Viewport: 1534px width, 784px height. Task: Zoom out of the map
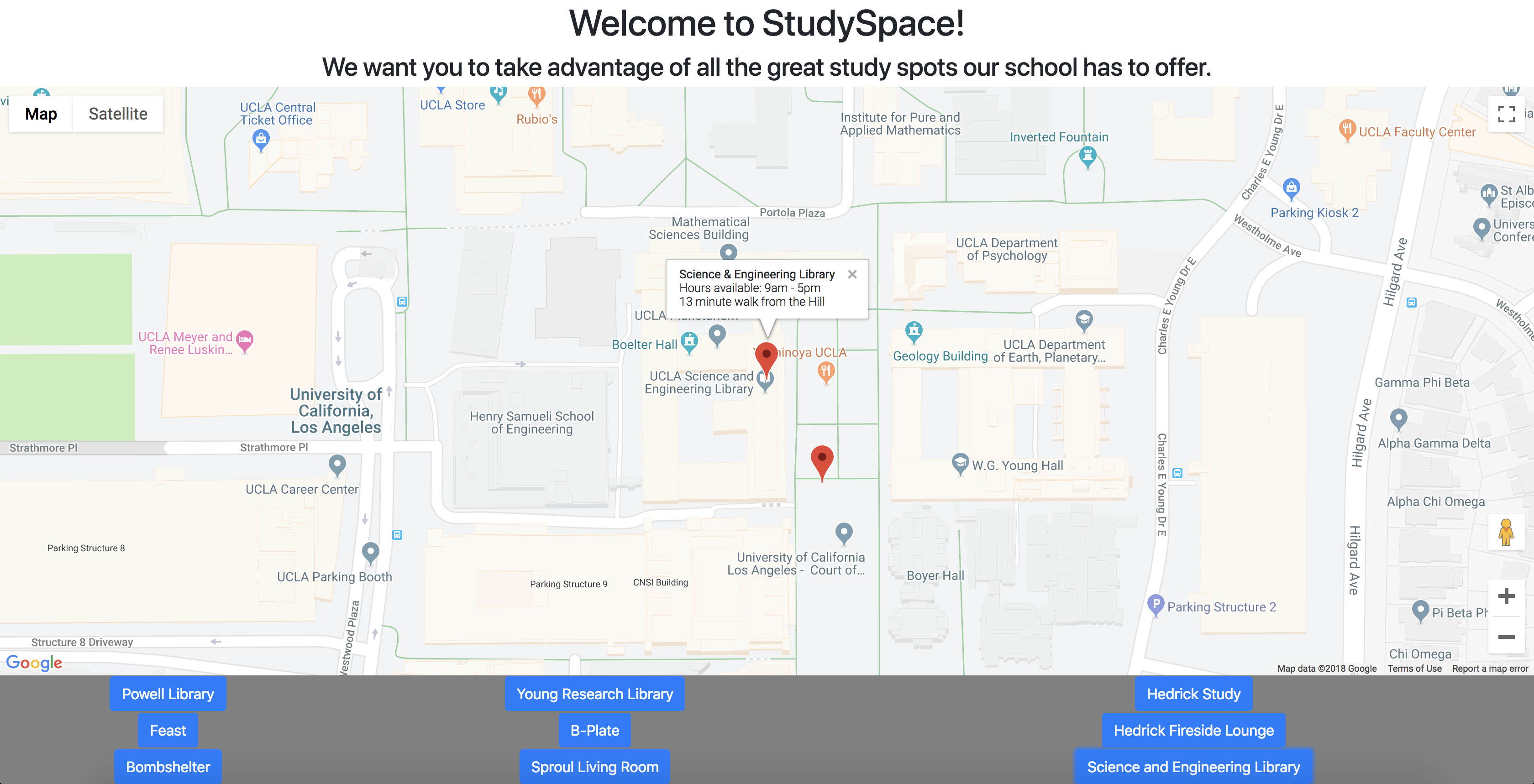coord(1506,636)
